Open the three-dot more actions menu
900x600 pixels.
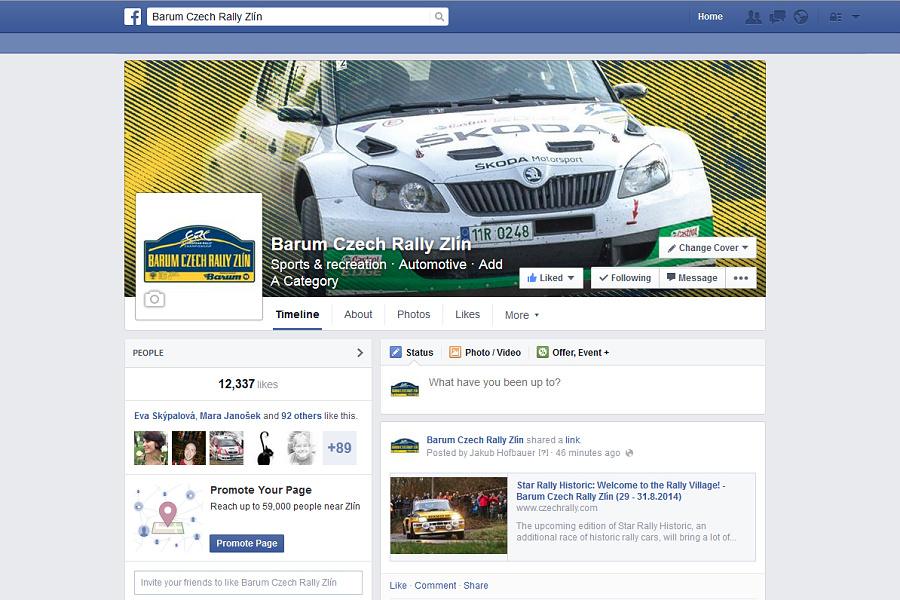tap(740, 278)
